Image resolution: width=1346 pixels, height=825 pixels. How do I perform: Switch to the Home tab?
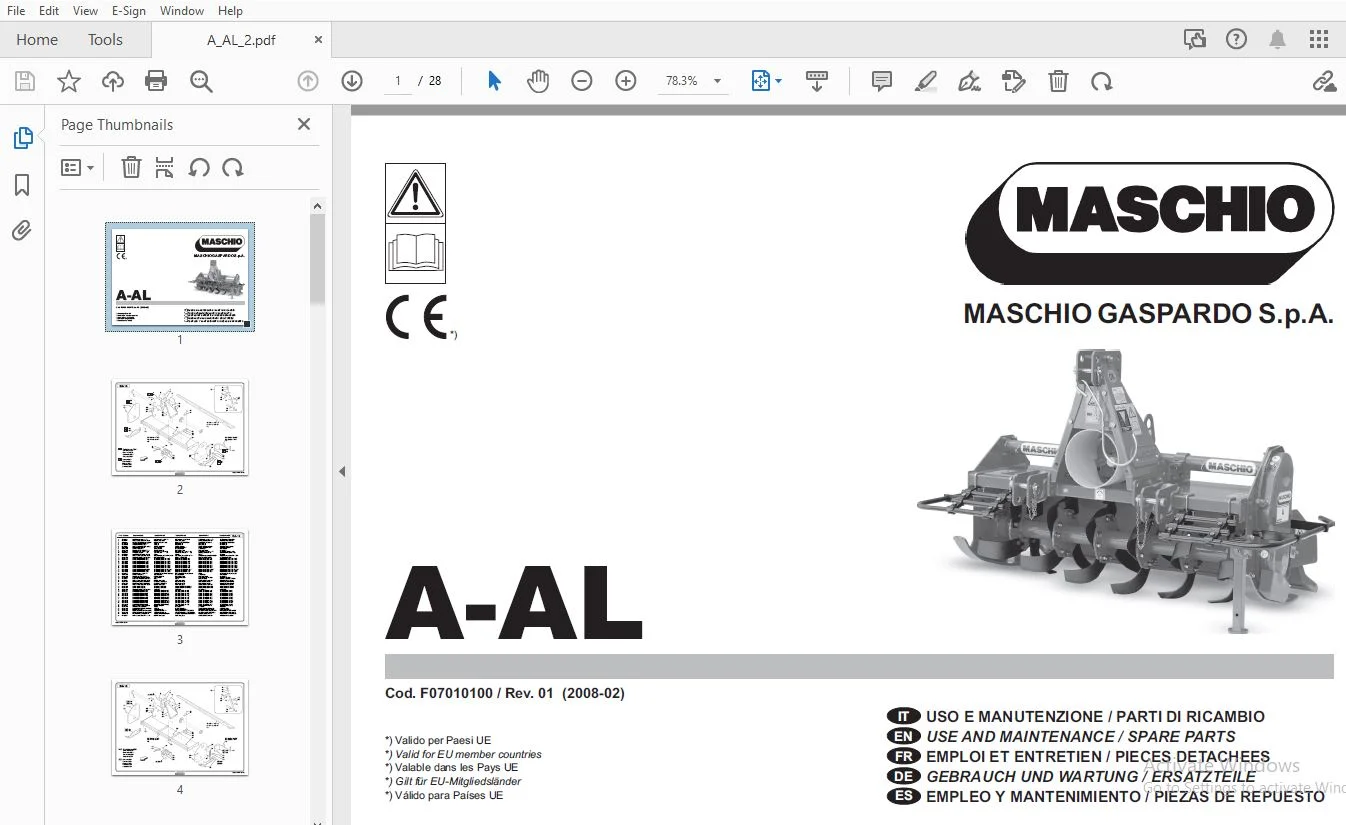click(37, 40)
